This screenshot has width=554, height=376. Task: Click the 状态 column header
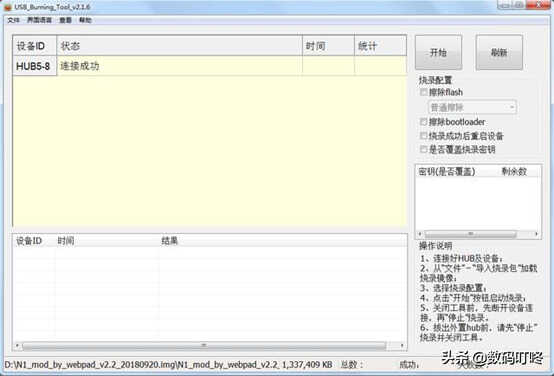179,46
